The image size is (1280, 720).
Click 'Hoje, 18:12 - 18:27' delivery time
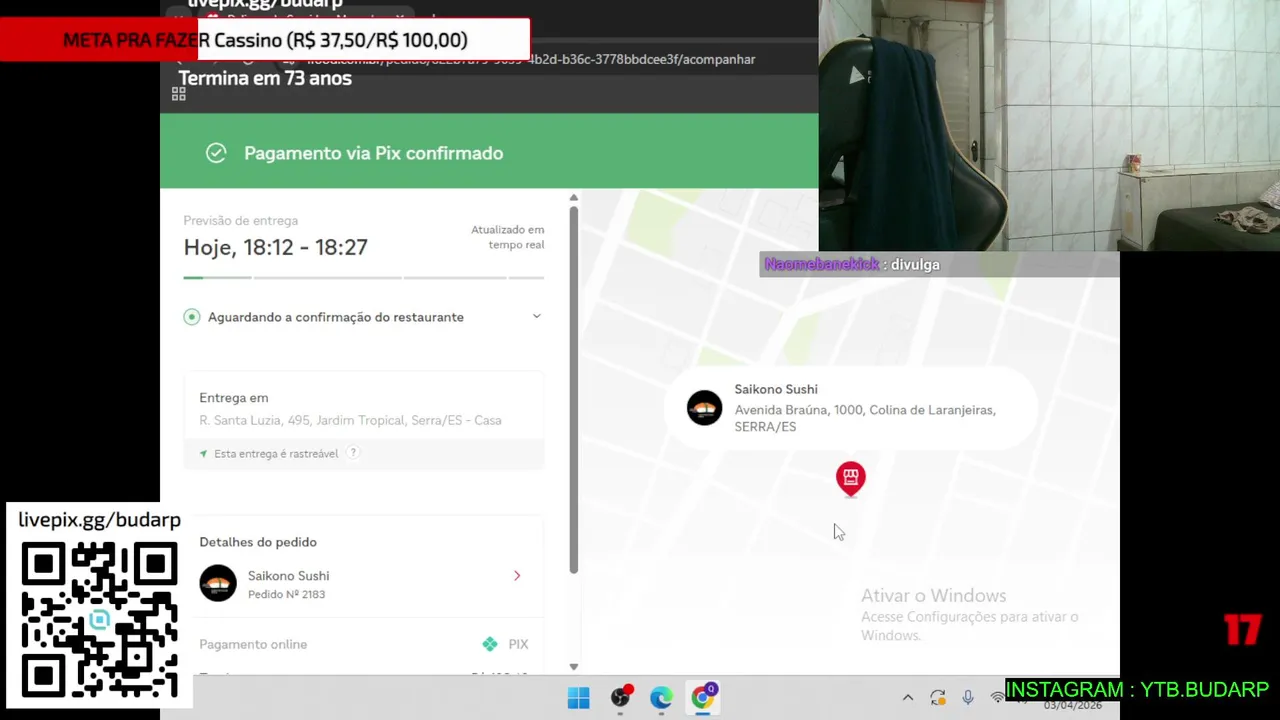pos(275,247)
